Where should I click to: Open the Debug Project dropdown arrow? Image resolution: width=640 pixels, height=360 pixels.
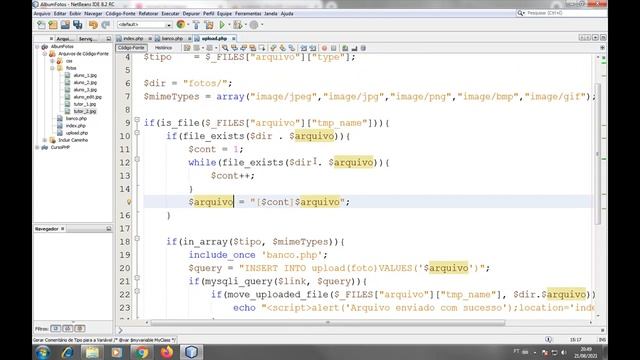(245, 25)
